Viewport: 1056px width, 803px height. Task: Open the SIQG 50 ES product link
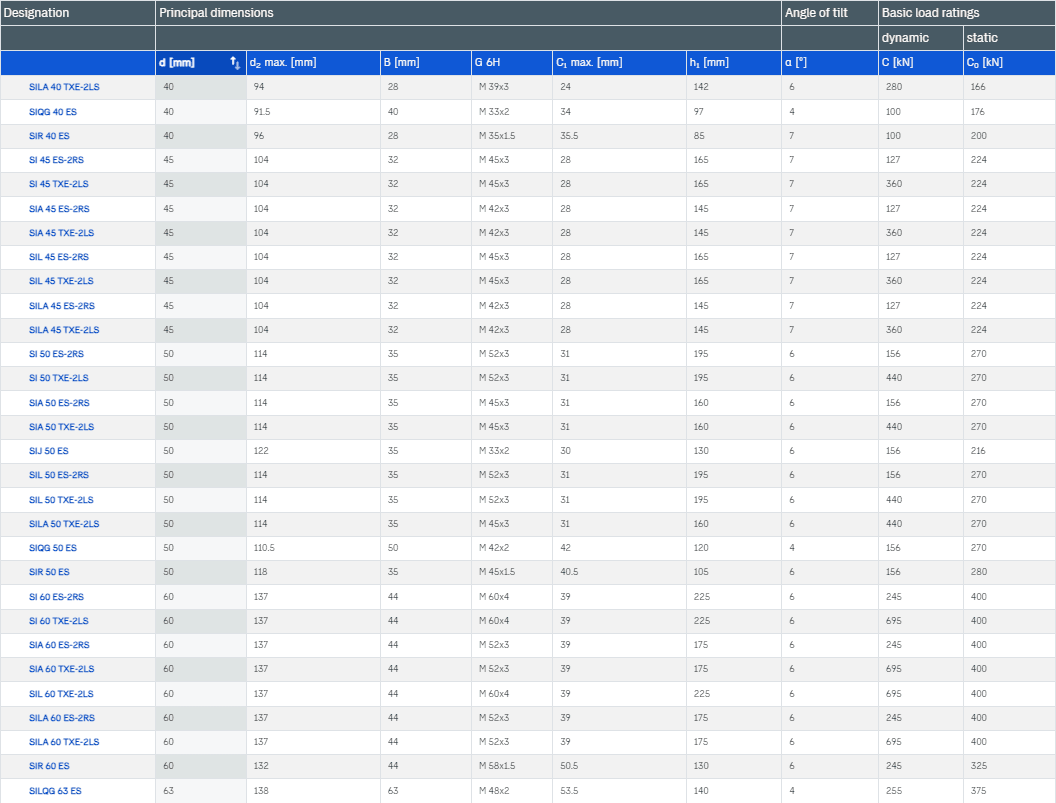tap(55, 548)
